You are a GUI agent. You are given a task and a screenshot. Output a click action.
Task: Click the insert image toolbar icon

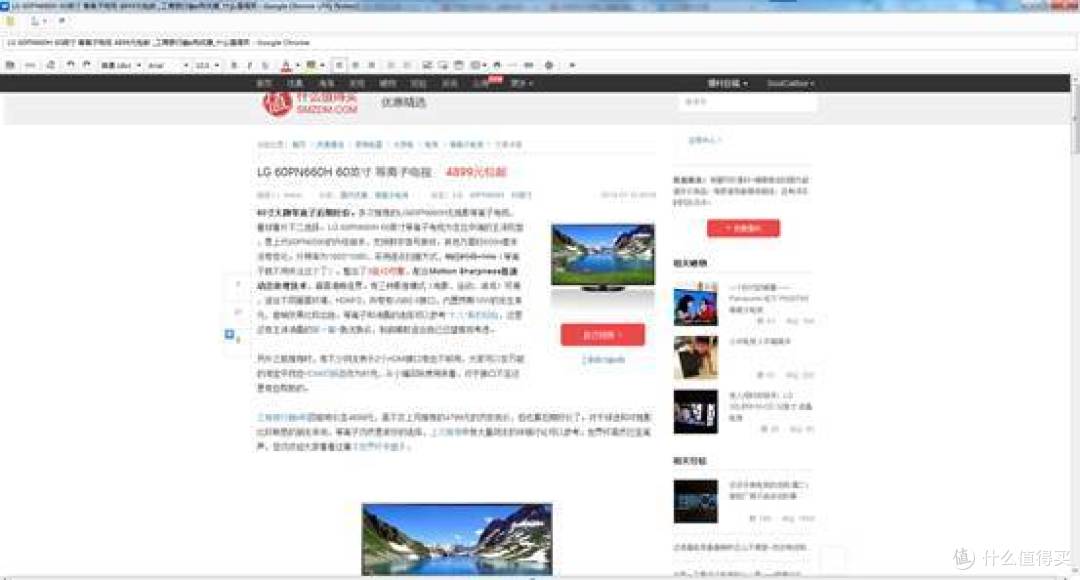(427, 65)
